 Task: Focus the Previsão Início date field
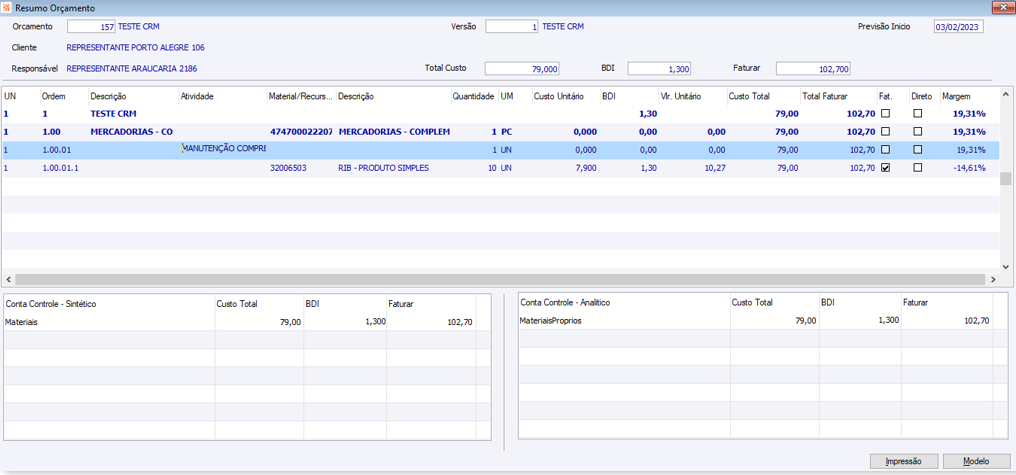(x=958, y=27)
